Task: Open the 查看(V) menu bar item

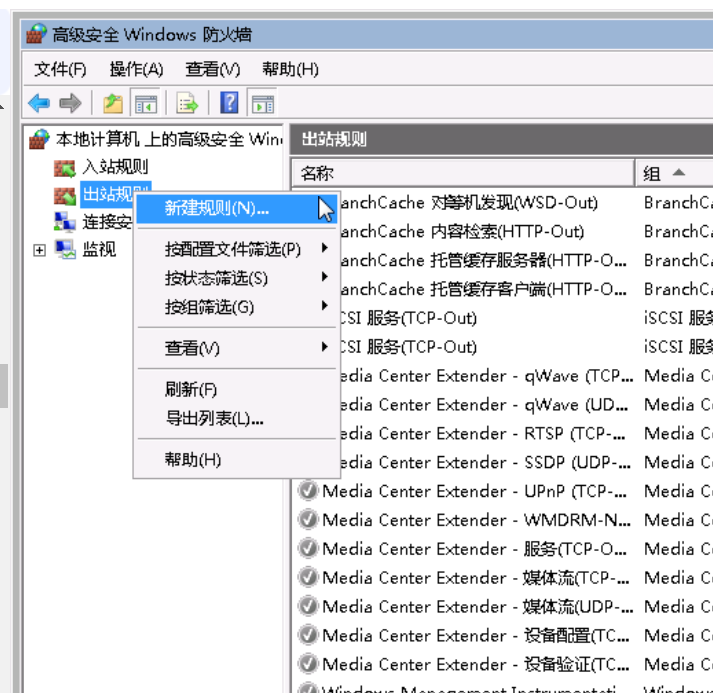Action: coord(213,70)
